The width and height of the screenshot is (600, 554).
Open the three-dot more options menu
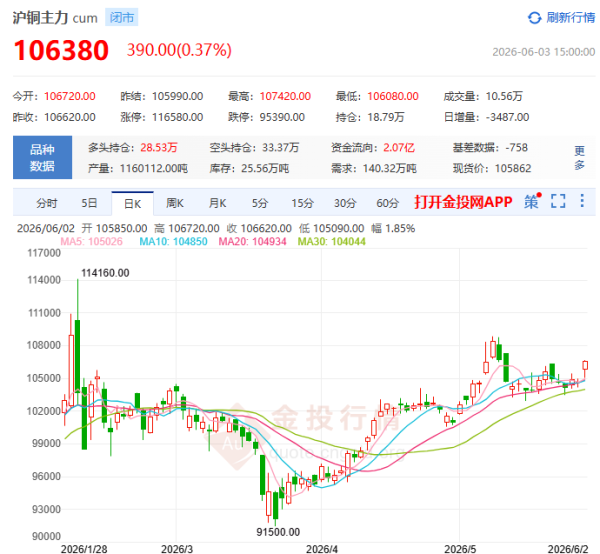pyautogui.click(x=582, y=201)
